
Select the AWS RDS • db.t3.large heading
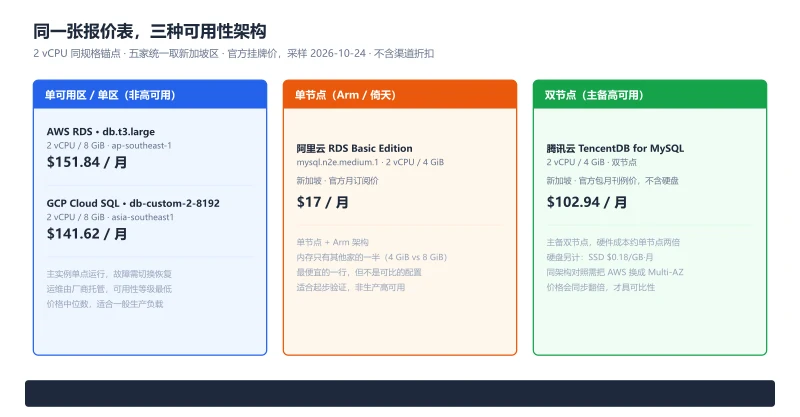101,132
